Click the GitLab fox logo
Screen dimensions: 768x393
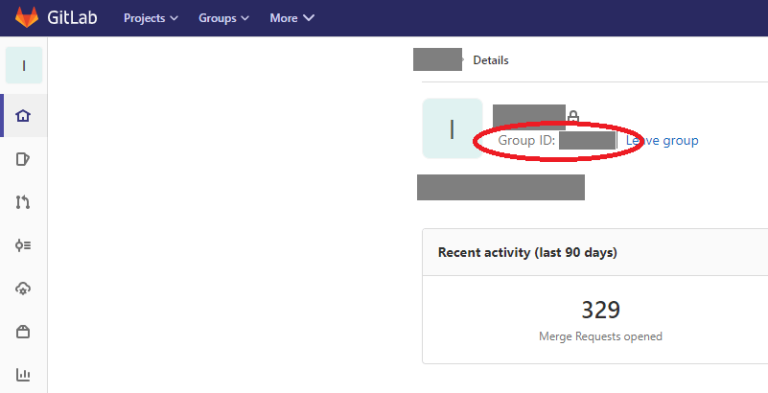[26, 18]
